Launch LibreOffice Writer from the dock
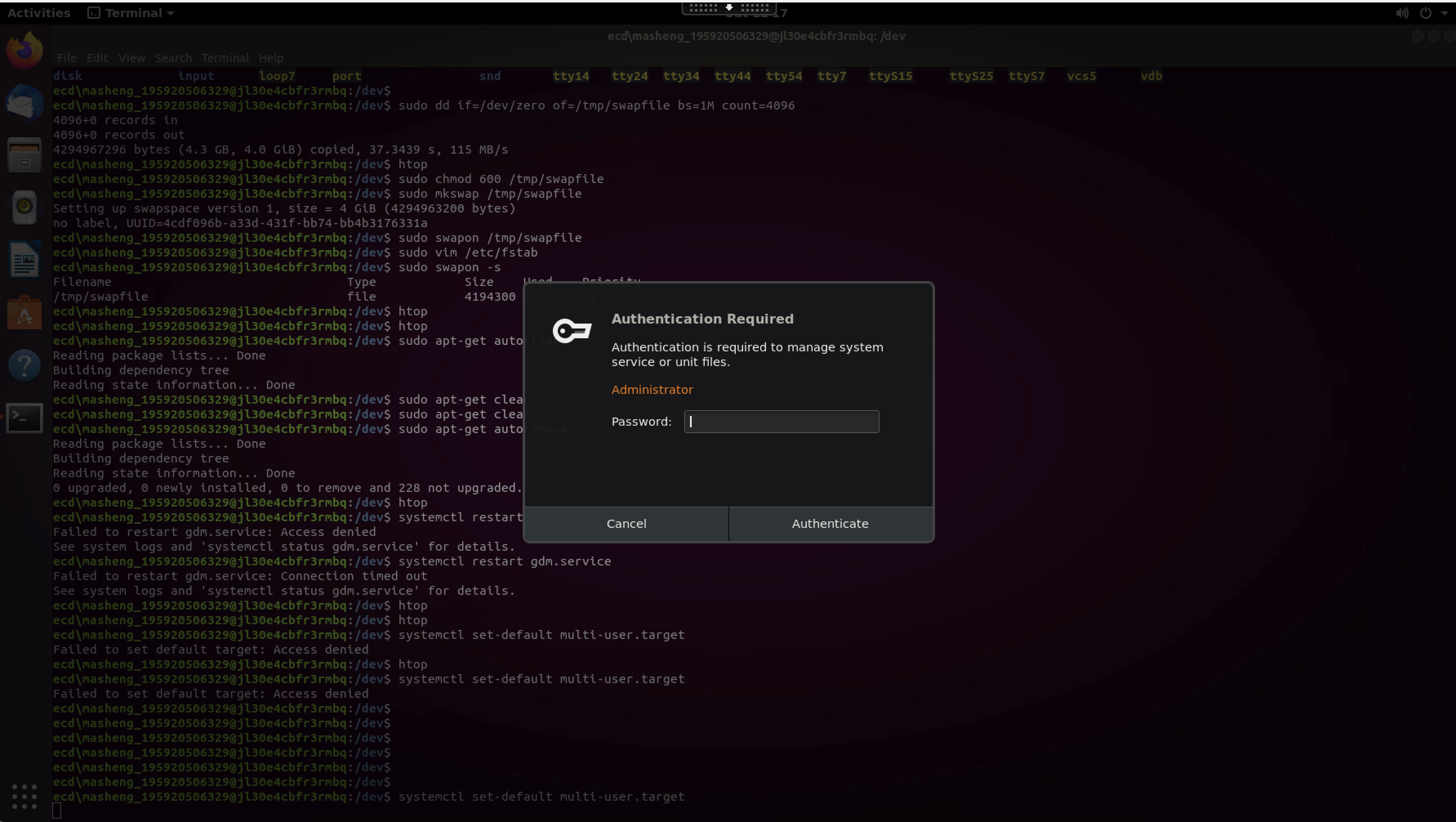Image resolution: width=1456 pixels, height=822 pixels. coord(24,260)
